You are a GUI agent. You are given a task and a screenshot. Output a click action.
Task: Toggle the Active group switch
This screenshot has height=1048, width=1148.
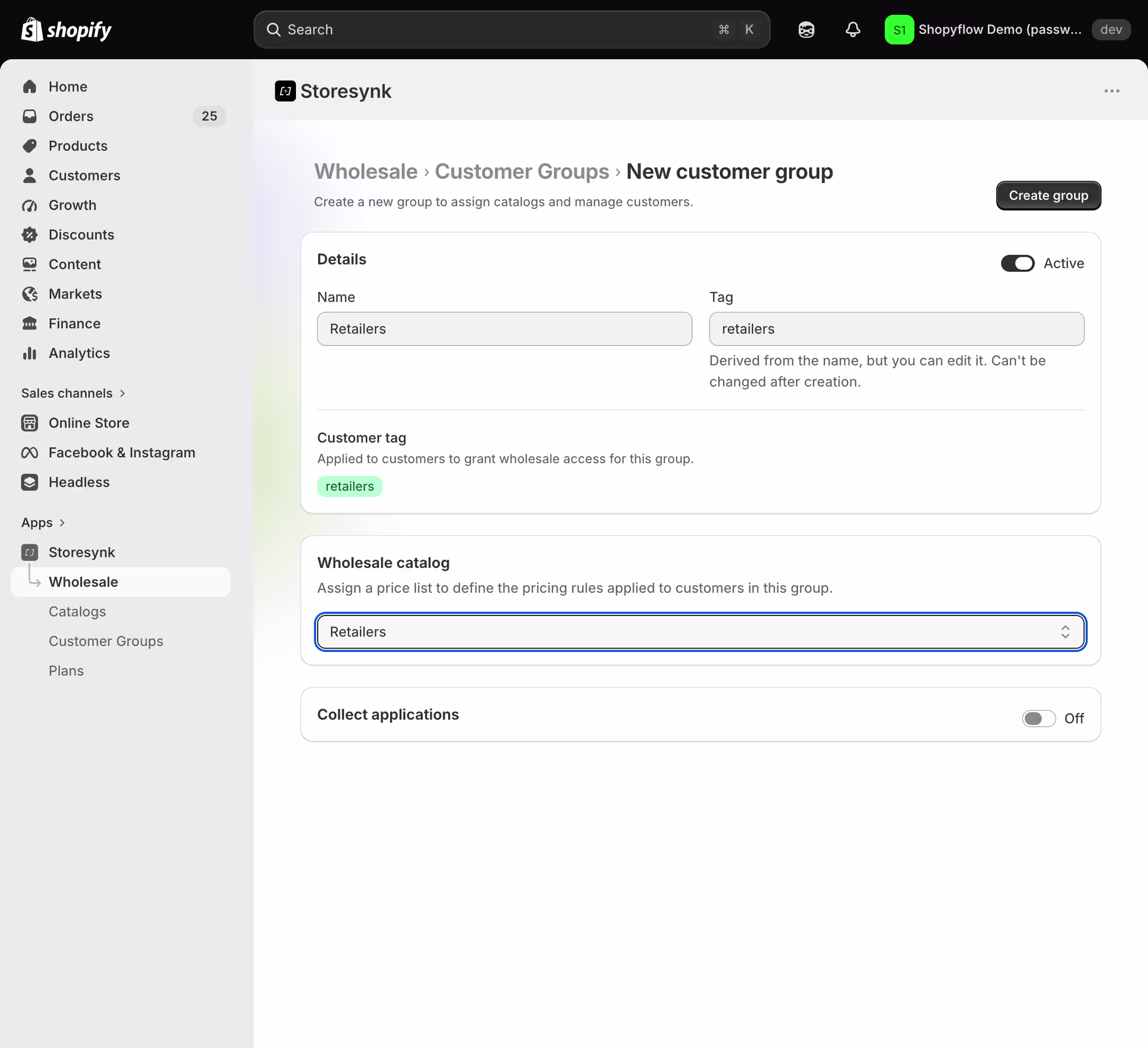pyautogui.click(x=1017, y=264)
